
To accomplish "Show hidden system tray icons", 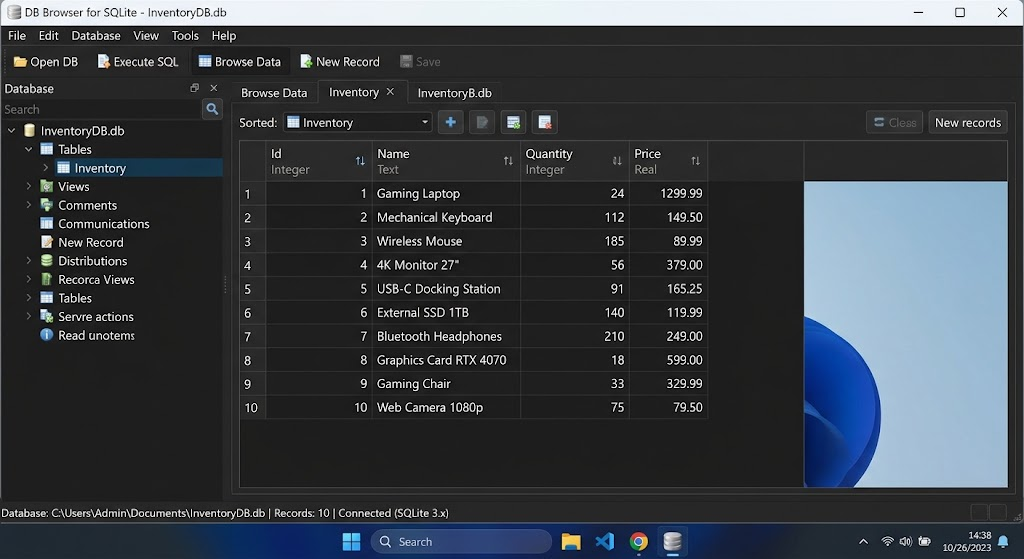I will point(863,541).
